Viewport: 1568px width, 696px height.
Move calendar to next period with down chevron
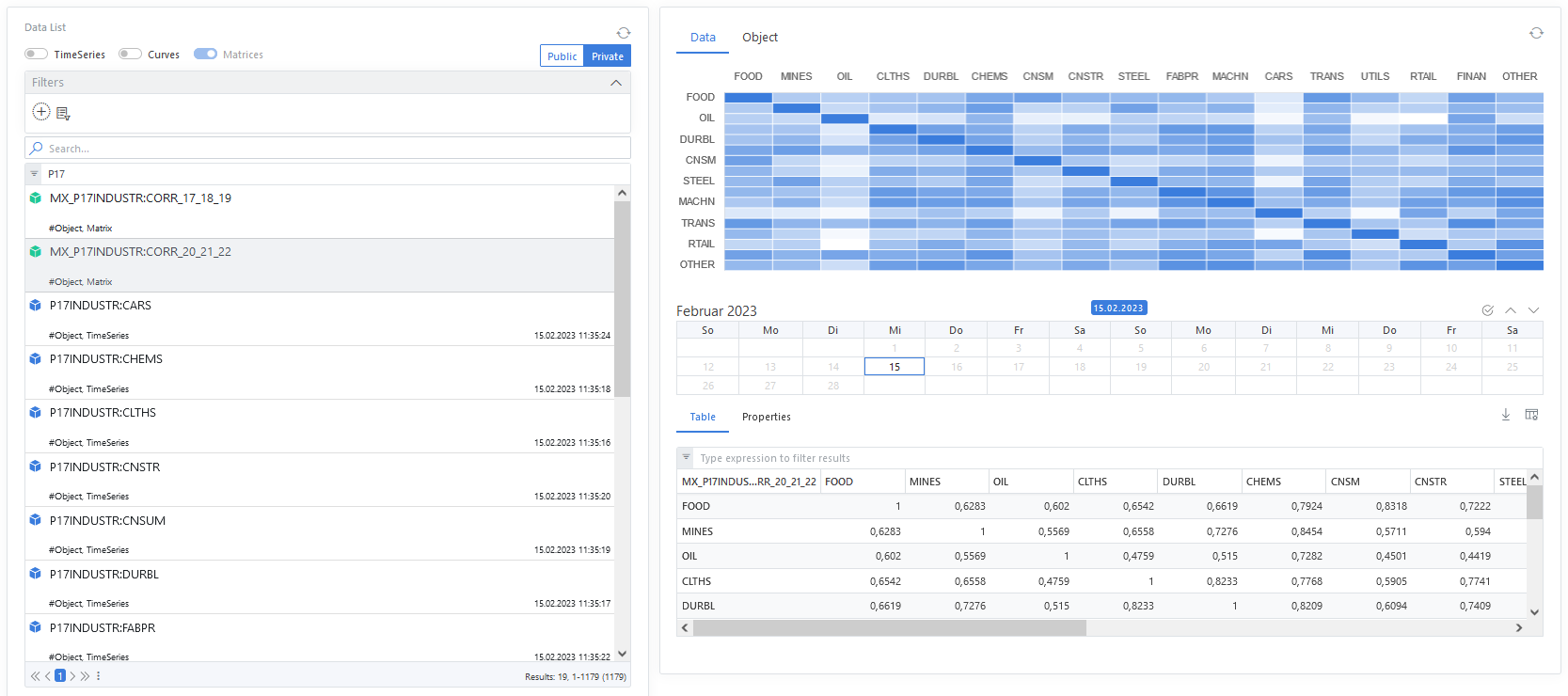point(1533,310)
